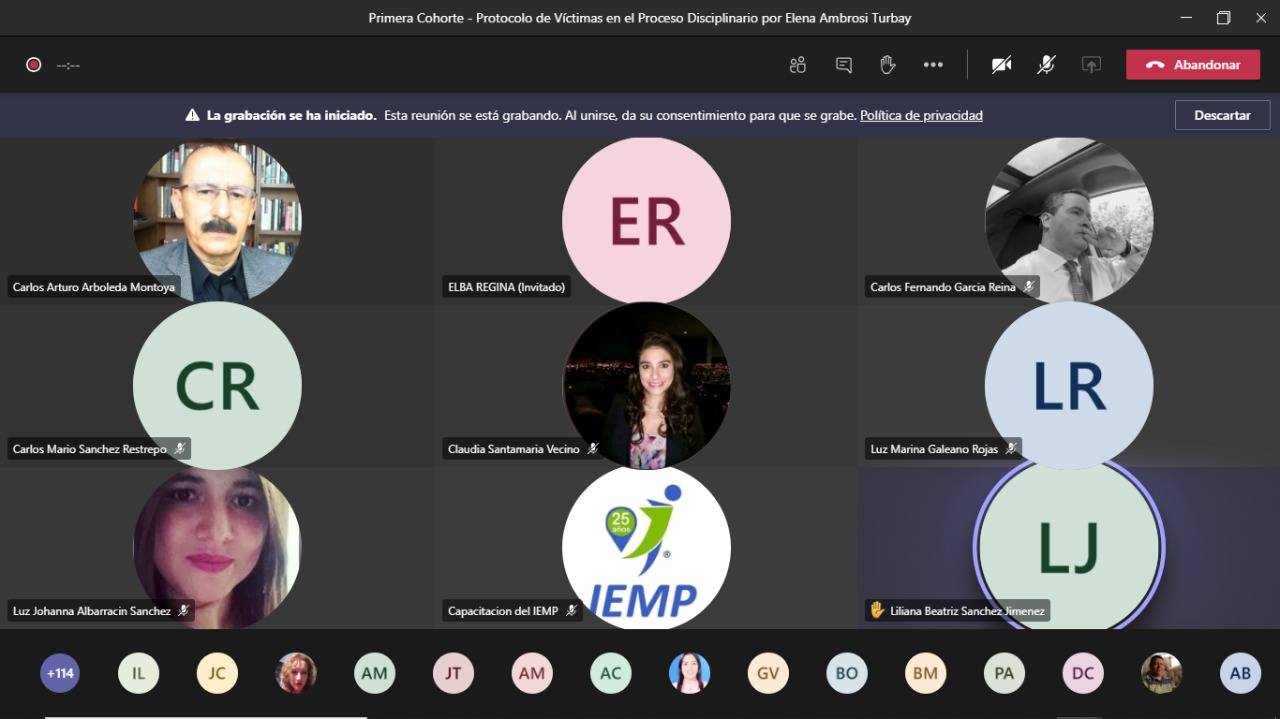The height and width of the screenshot is (719, 1280).
Task: Click the IEMP logo avatar
Action: click(x=646, y=547)
